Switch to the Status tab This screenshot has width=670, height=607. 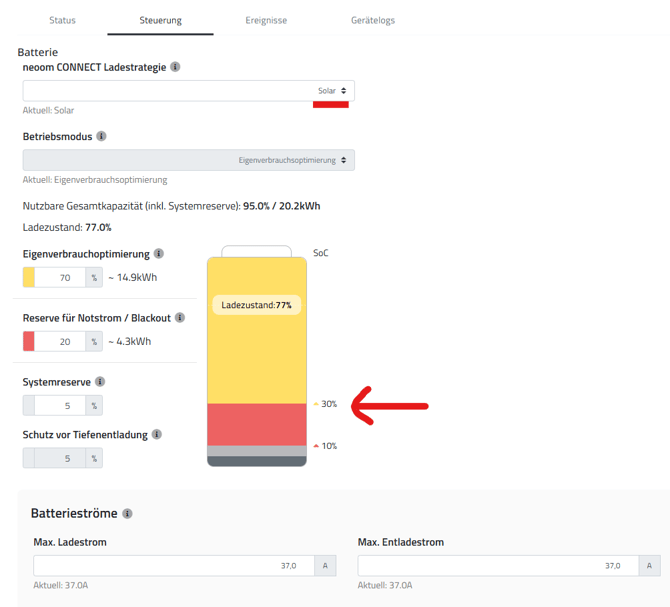(62, 20)
